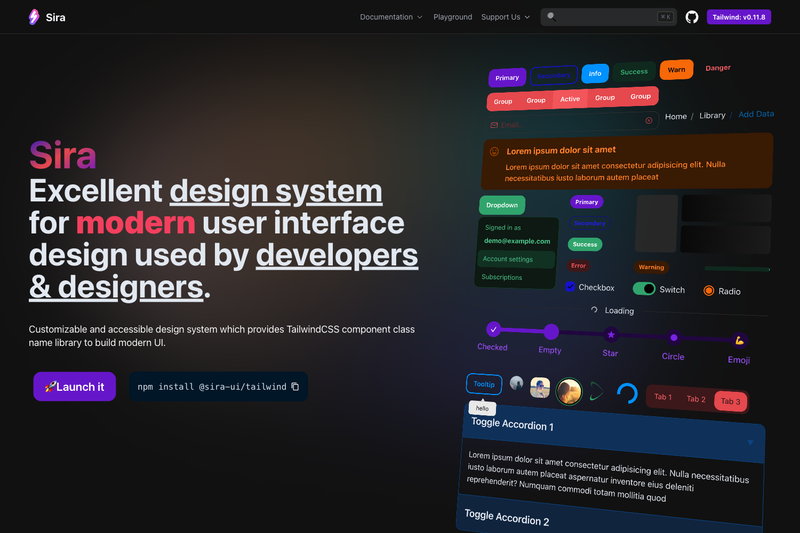Toggle the green Switch
This screenshot has width=800, height=533.
[x=644, y=289]
